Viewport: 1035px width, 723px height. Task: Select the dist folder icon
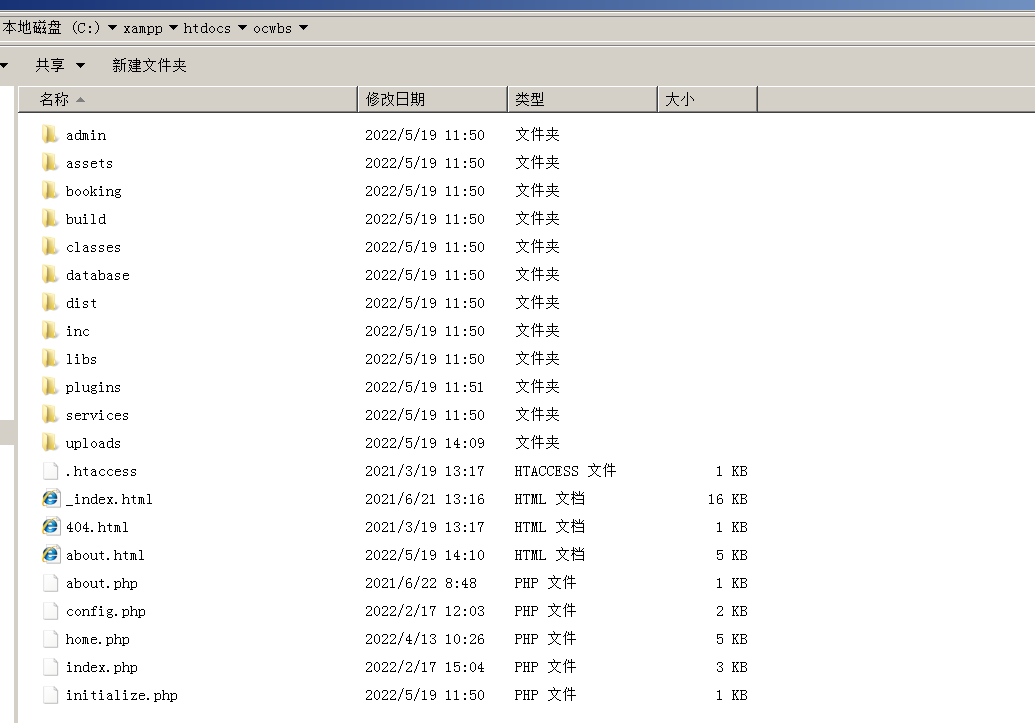[50, 303]
